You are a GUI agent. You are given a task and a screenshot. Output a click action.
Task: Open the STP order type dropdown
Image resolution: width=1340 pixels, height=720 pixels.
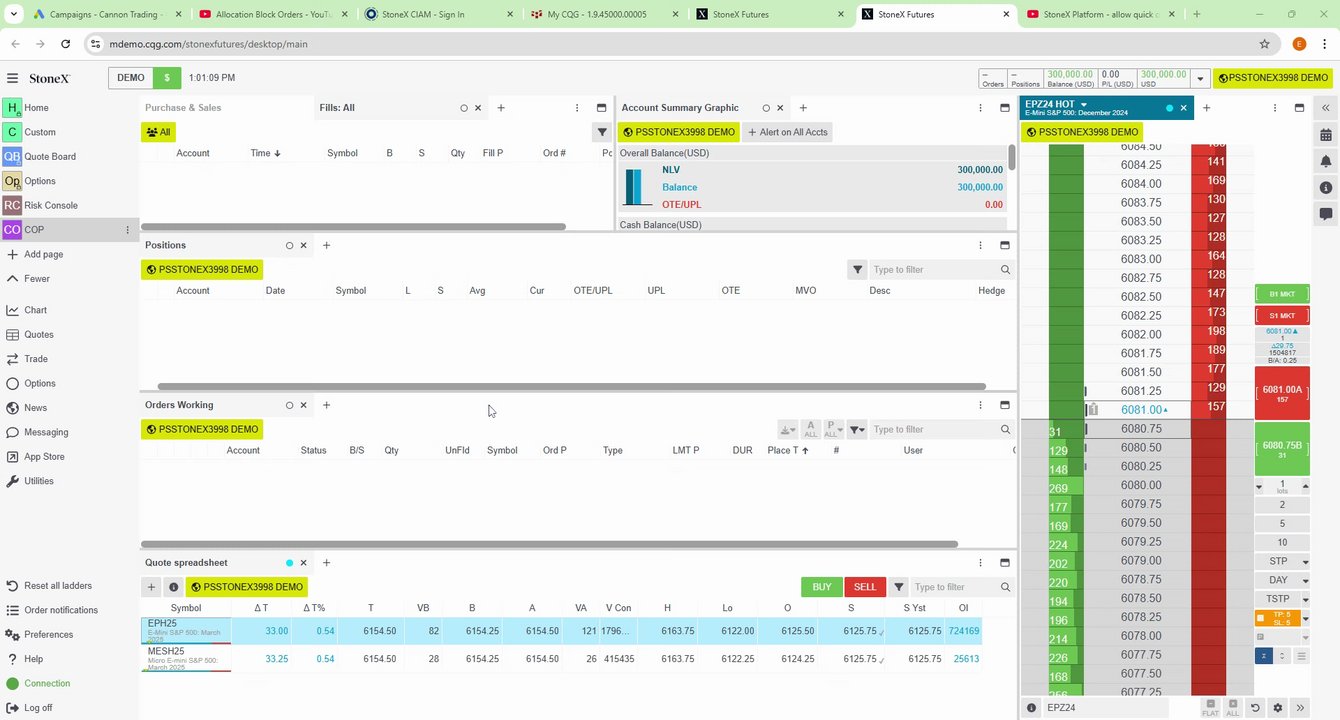[1305, 562]
